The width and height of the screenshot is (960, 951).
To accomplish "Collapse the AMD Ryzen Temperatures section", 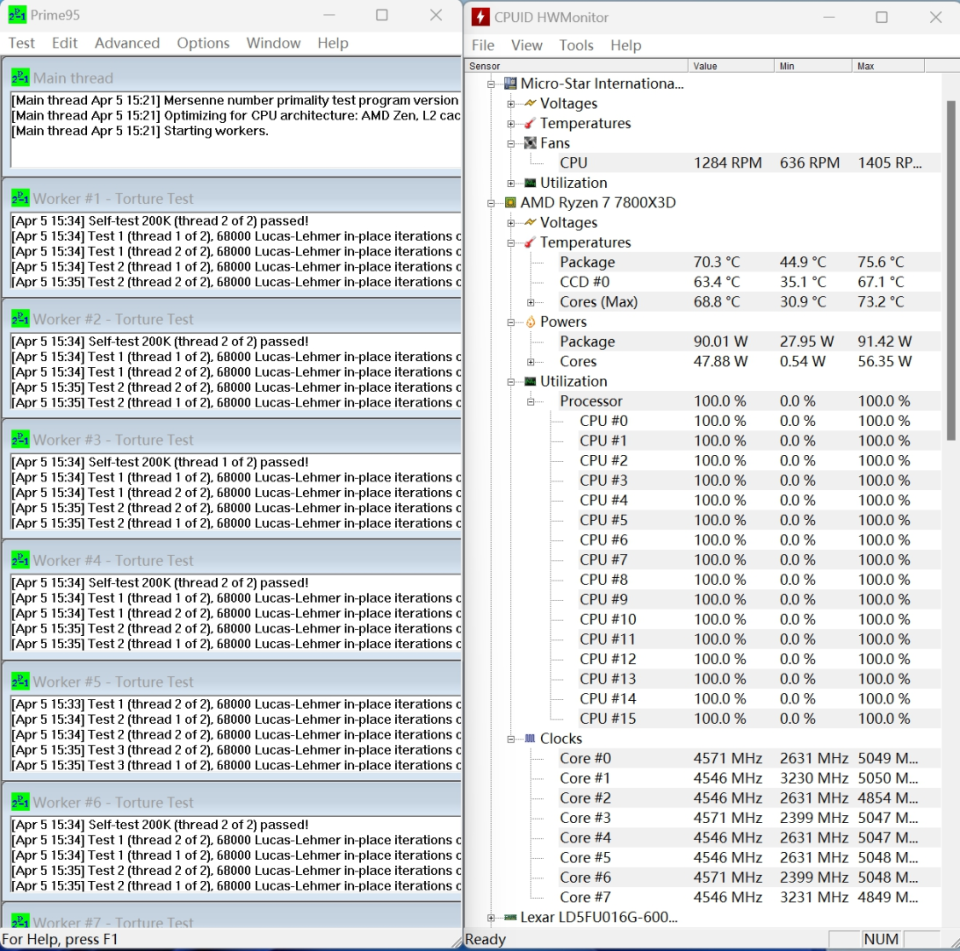I will [x=511, y=243].
